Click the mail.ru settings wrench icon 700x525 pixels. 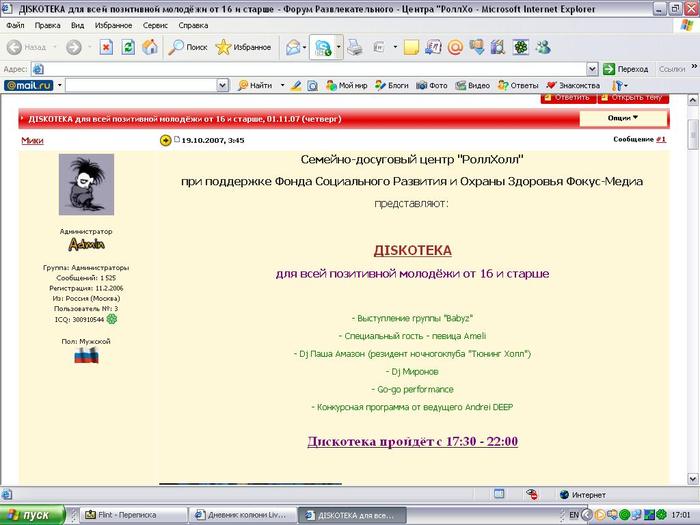pyautogui.click(x=617, y=85)
